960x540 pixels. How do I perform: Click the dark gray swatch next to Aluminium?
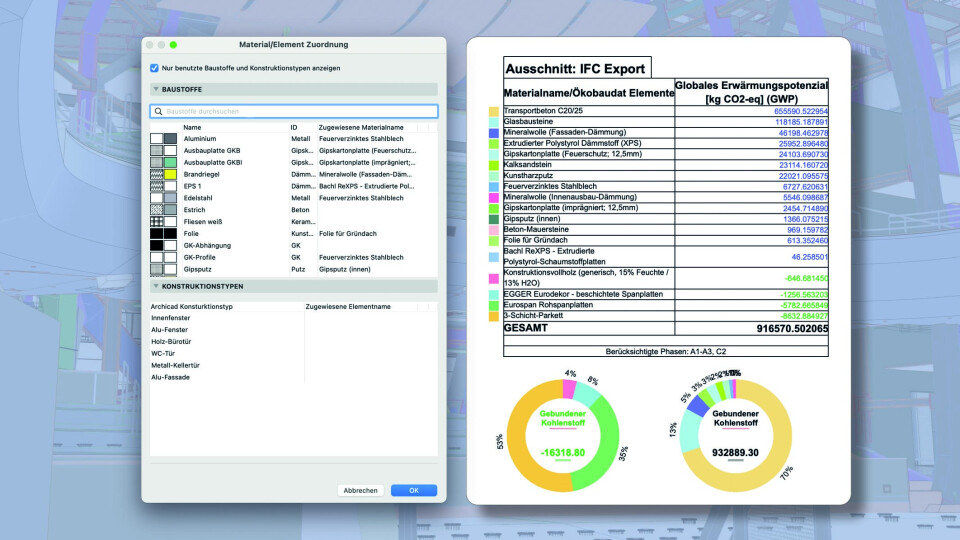pos(170,139)
